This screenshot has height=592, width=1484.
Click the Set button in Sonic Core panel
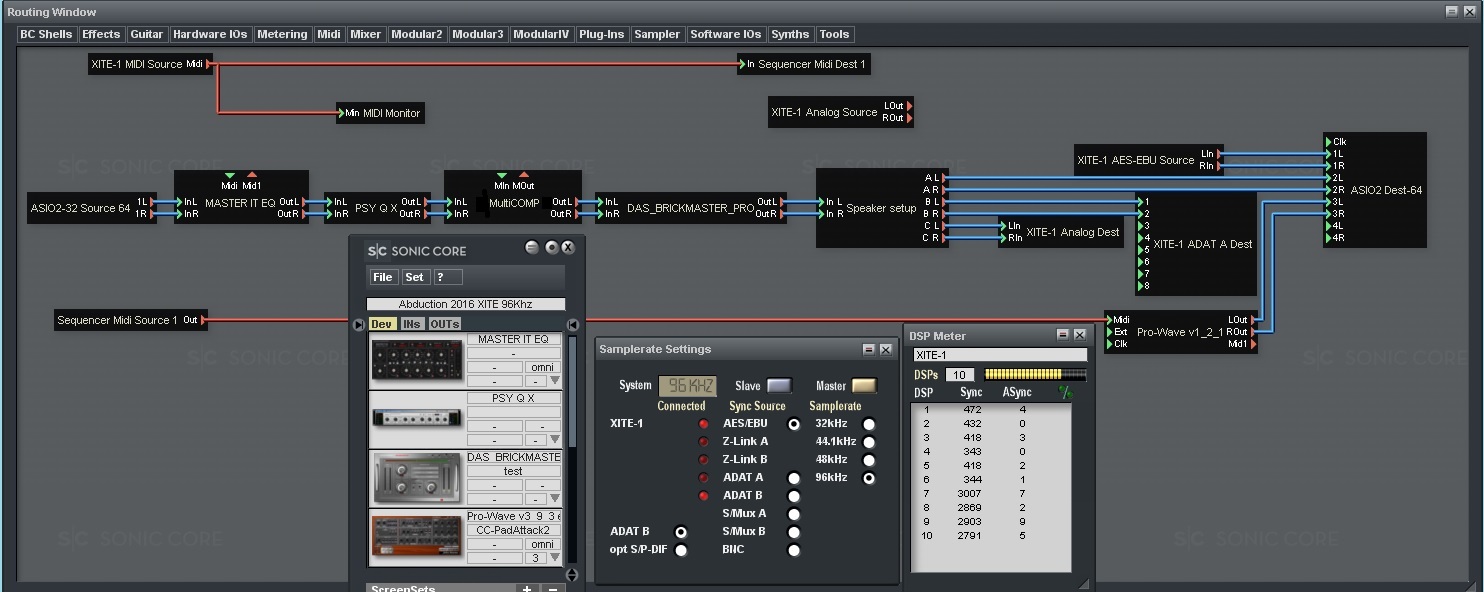coord(415,277)
